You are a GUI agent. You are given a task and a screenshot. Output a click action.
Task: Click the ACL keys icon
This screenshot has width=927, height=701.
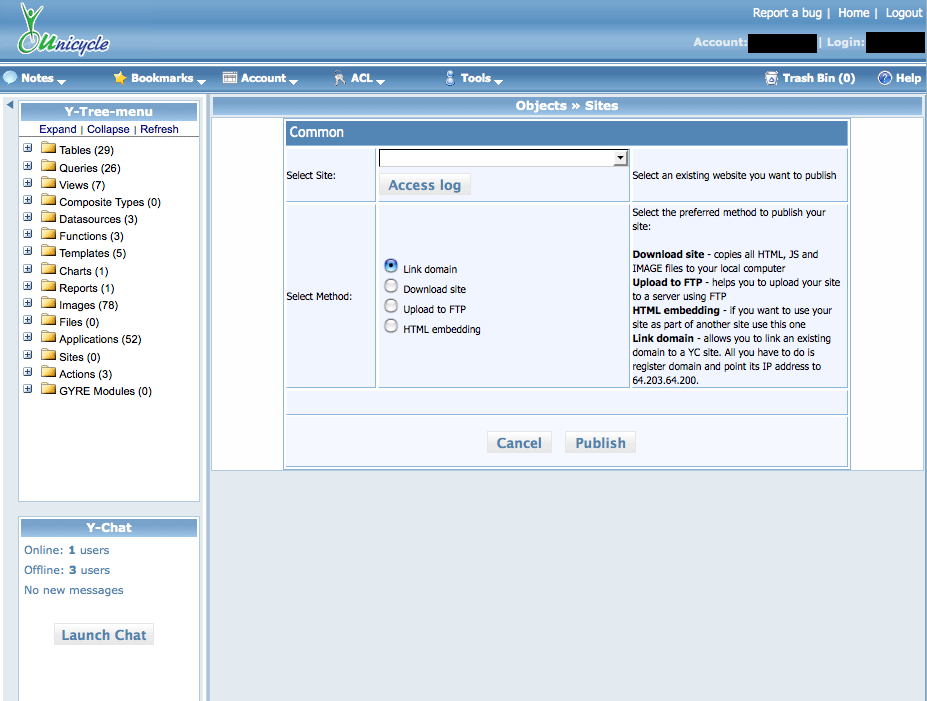coord(340,78)
